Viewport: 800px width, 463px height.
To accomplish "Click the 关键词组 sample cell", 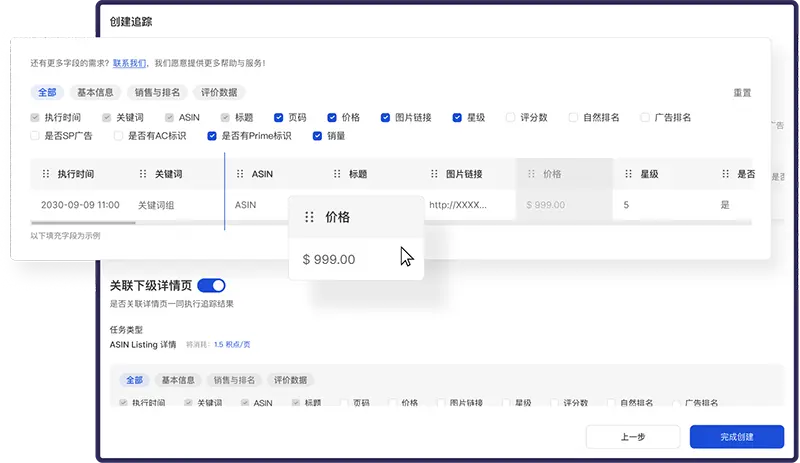I will click(x=156, y=205).
